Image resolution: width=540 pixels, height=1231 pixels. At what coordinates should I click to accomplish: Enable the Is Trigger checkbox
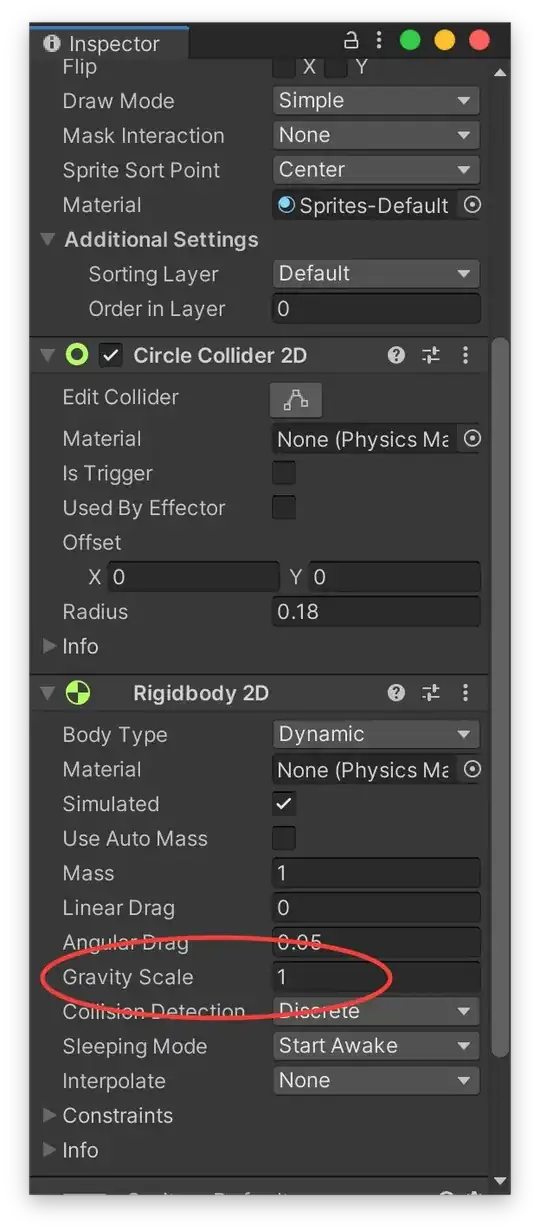pyautogui.click(x=284, y=473)
